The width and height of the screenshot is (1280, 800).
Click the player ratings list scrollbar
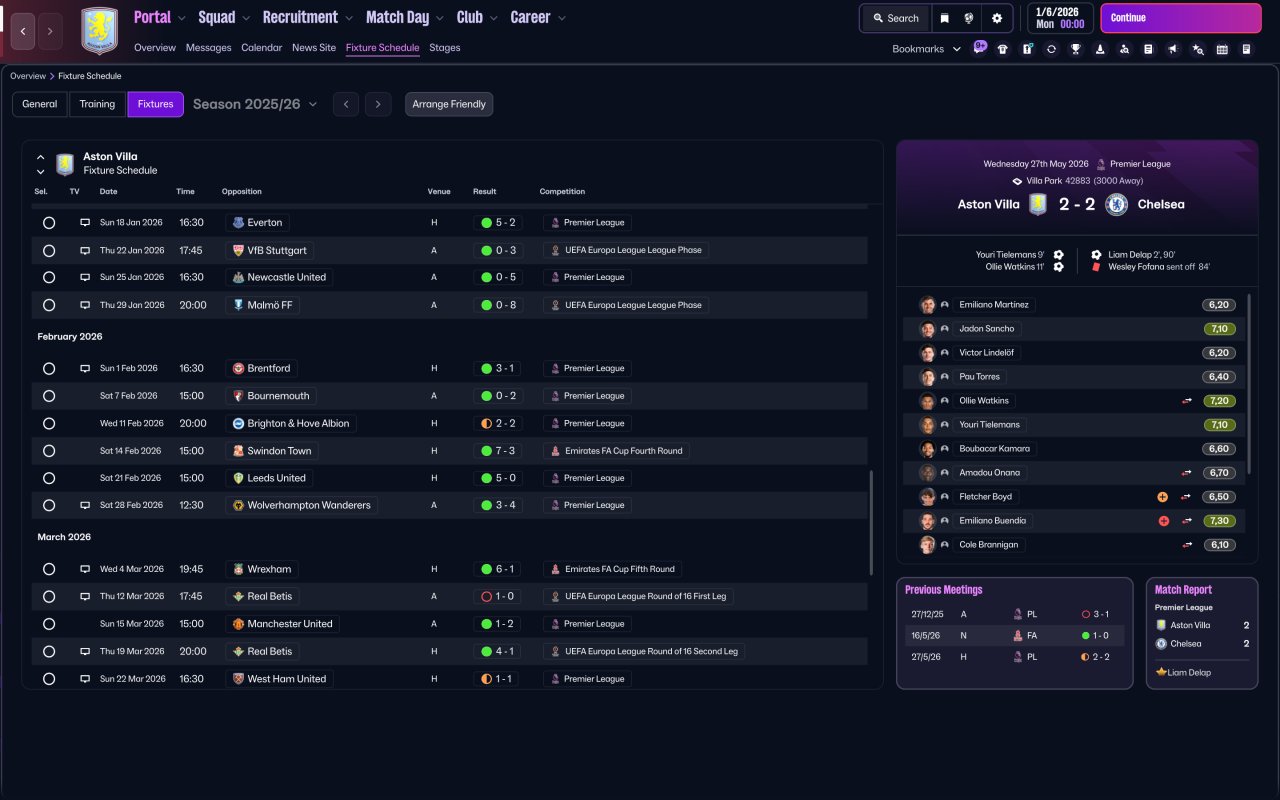click(1250, 385)
